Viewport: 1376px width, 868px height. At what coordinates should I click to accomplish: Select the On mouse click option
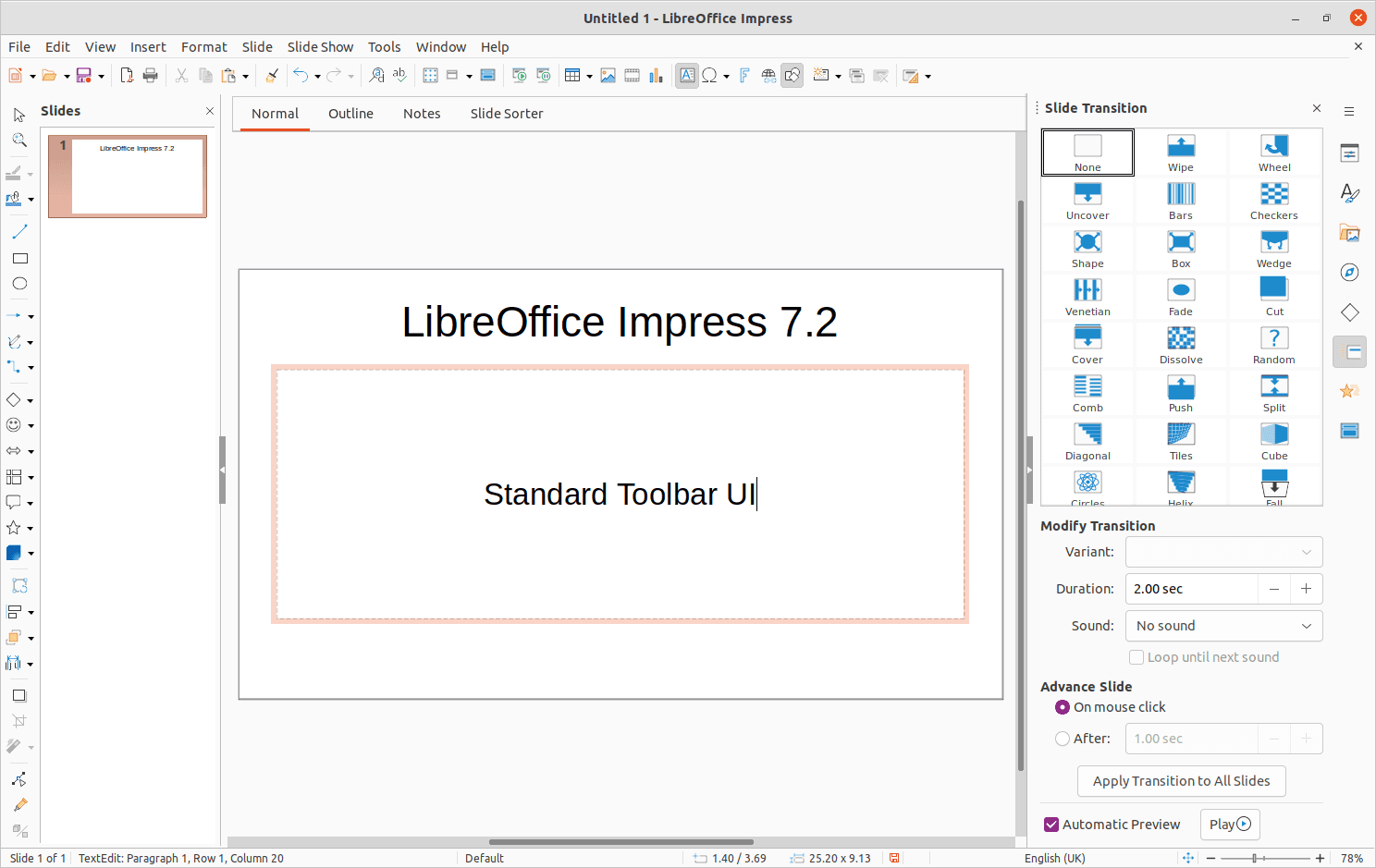tap(1063, 707)
